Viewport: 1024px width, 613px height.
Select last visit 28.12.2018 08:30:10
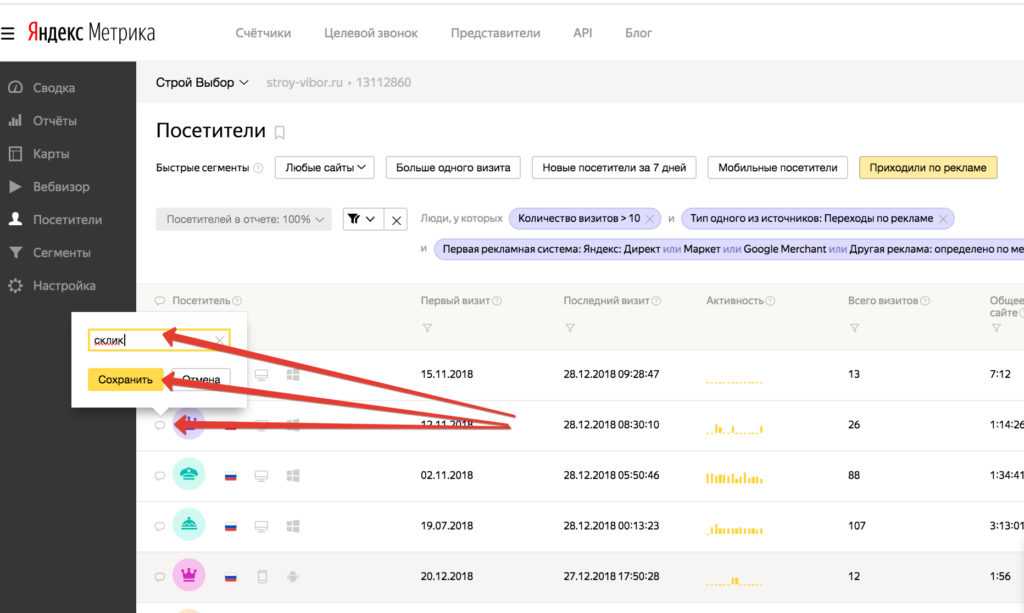611,424
